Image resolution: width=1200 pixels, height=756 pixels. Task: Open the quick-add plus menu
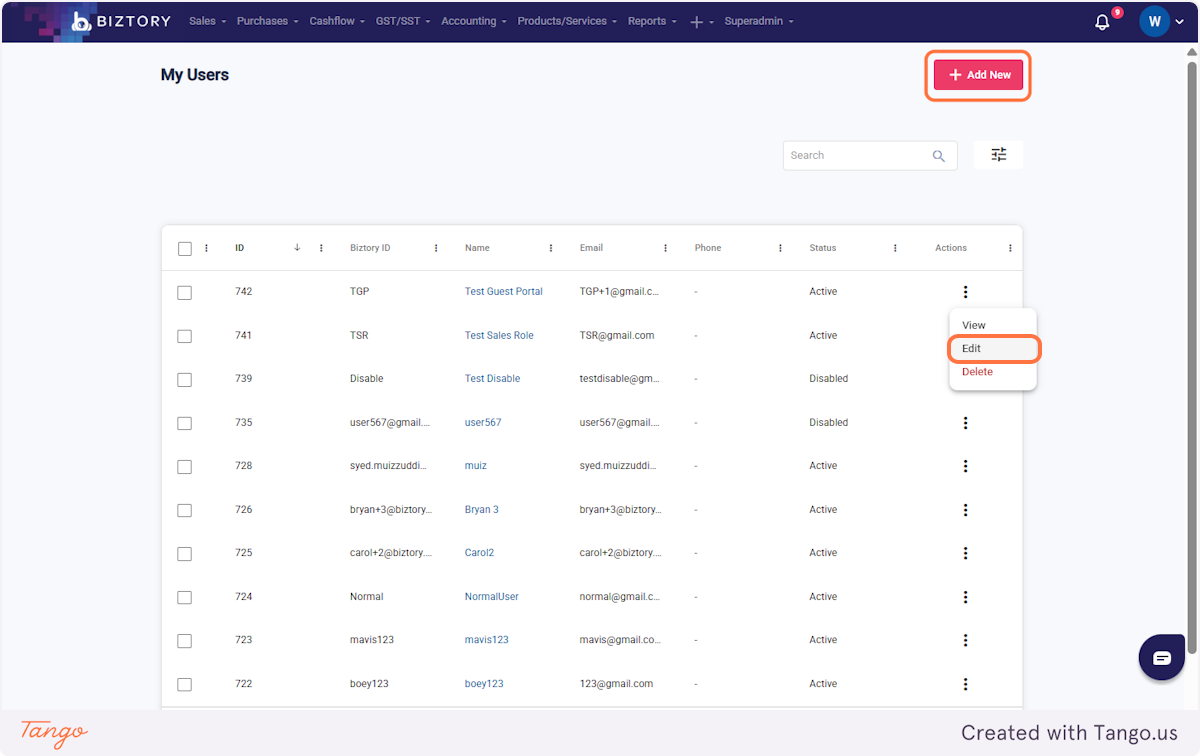pyautogui.click(x=701, y=22)
